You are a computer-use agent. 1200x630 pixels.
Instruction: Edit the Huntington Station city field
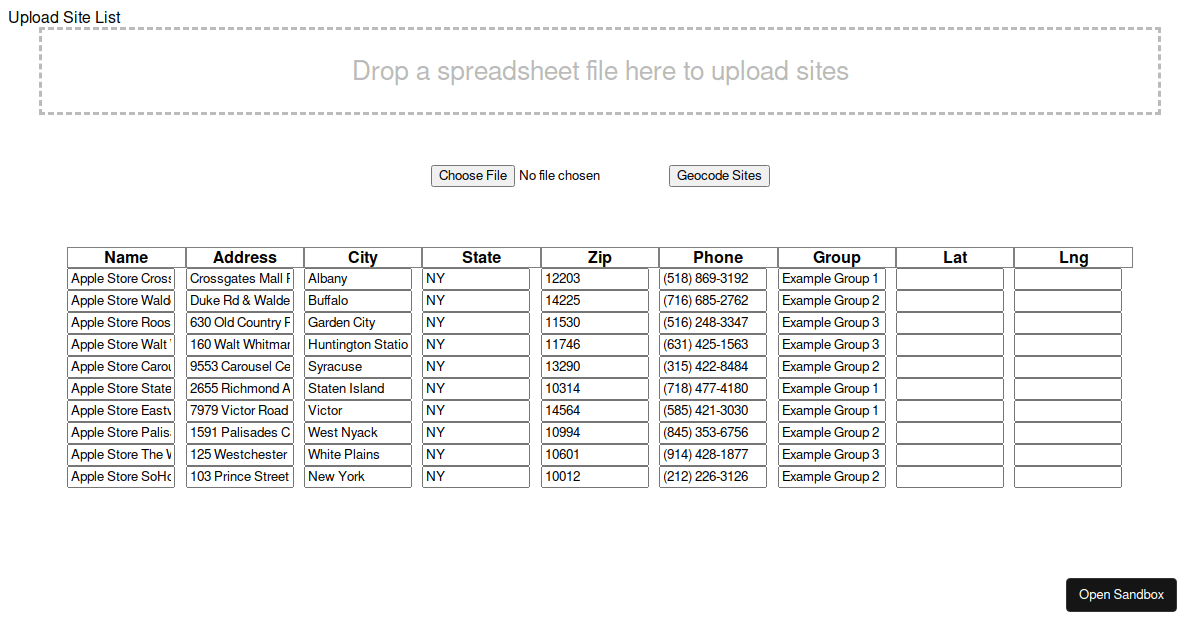coord(358,345)
